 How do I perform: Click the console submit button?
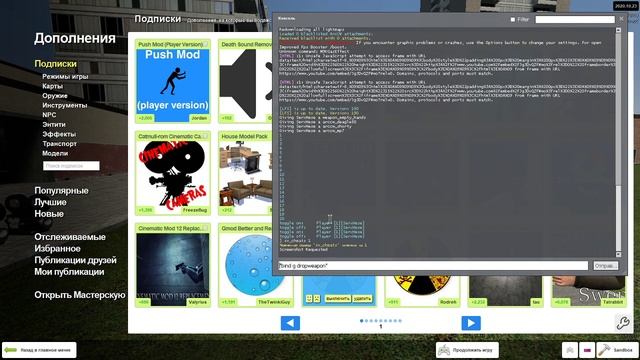pos(605,266)
